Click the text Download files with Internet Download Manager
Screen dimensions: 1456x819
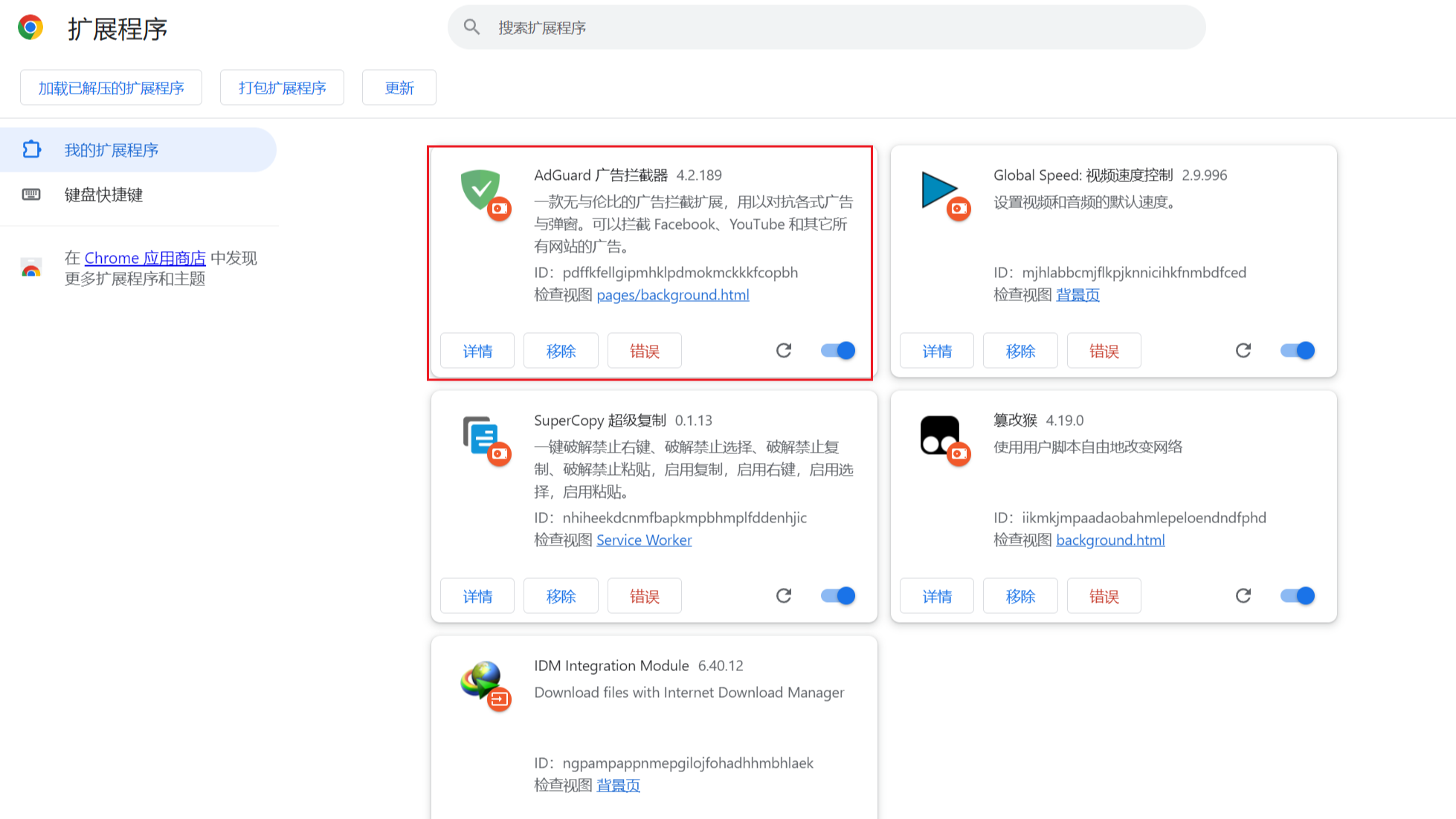(689, 693)
